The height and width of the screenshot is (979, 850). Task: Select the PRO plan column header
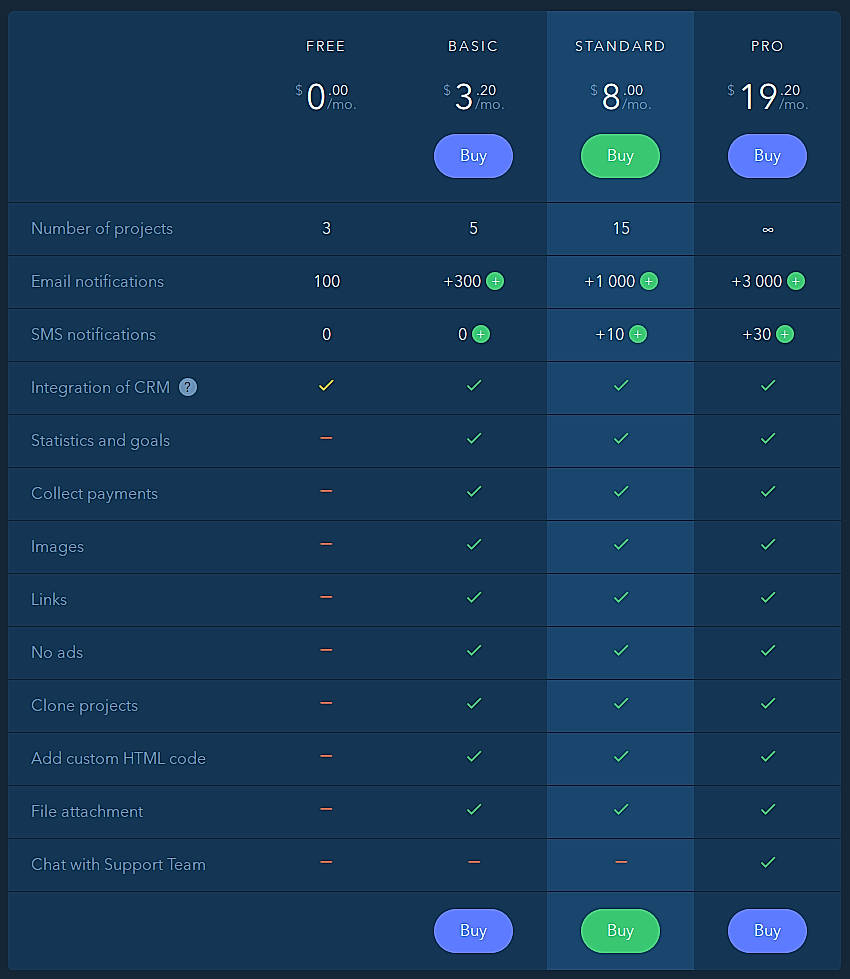(x=767, y=46)
